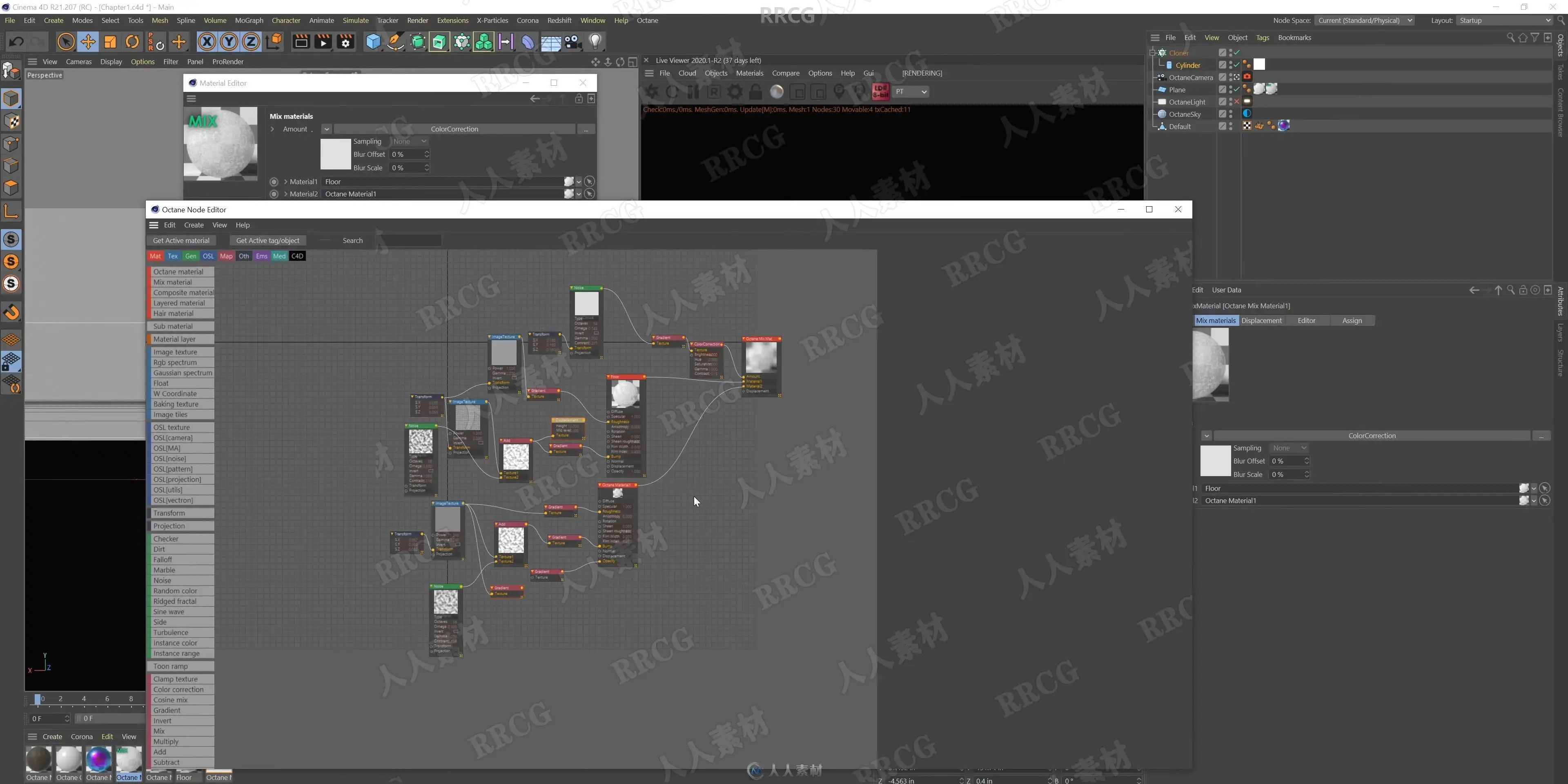
Task: Click the Floor grid toolbar icon
Action: coord(551,41)
